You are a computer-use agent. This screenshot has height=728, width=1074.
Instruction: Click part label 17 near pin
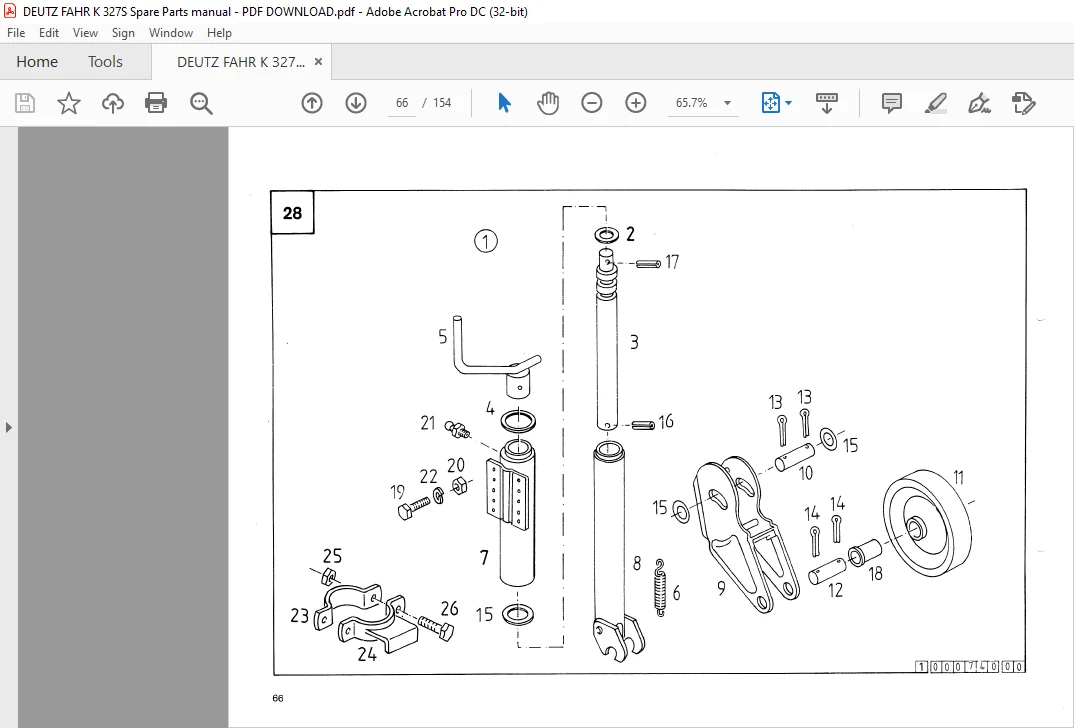coord(672,262)
